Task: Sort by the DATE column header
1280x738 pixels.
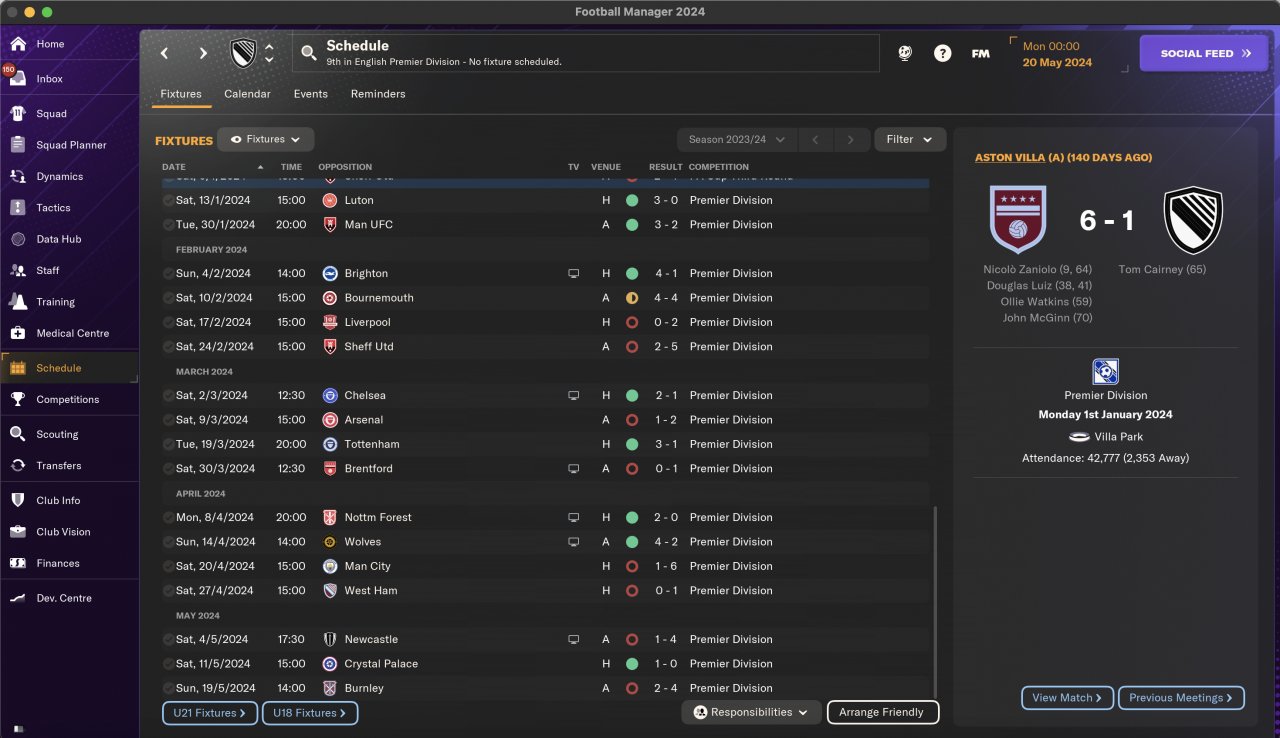Action: [174, 167]
